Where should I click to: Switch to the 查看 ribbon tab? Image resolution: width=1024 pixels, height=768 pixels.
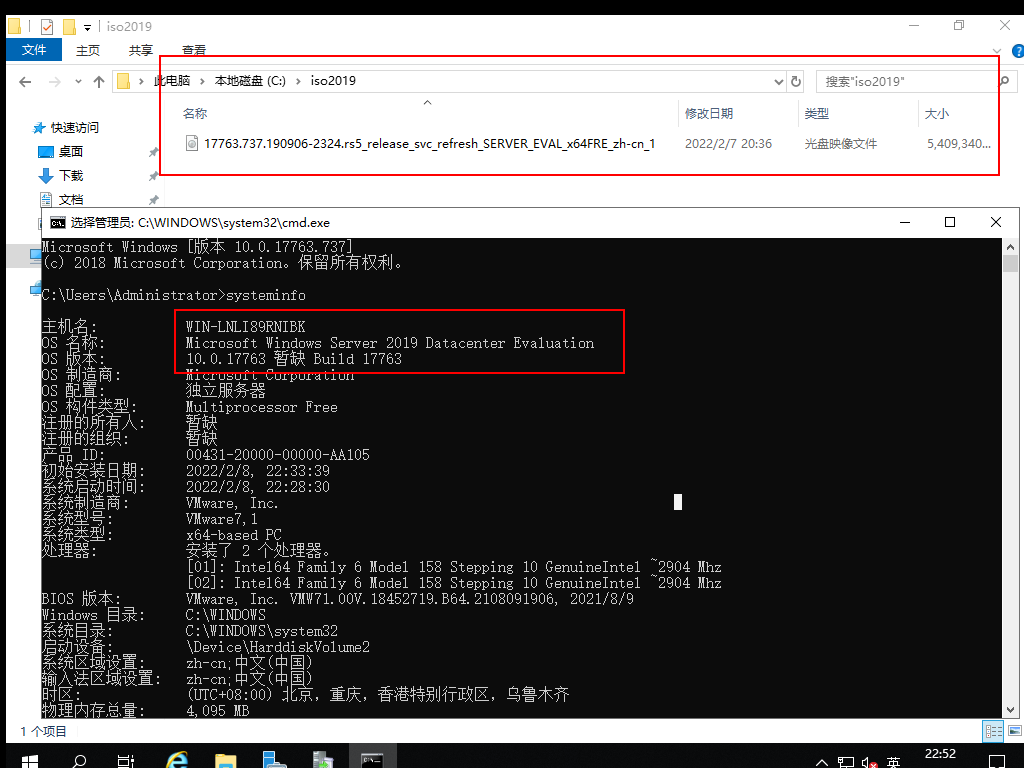(193, 50)
